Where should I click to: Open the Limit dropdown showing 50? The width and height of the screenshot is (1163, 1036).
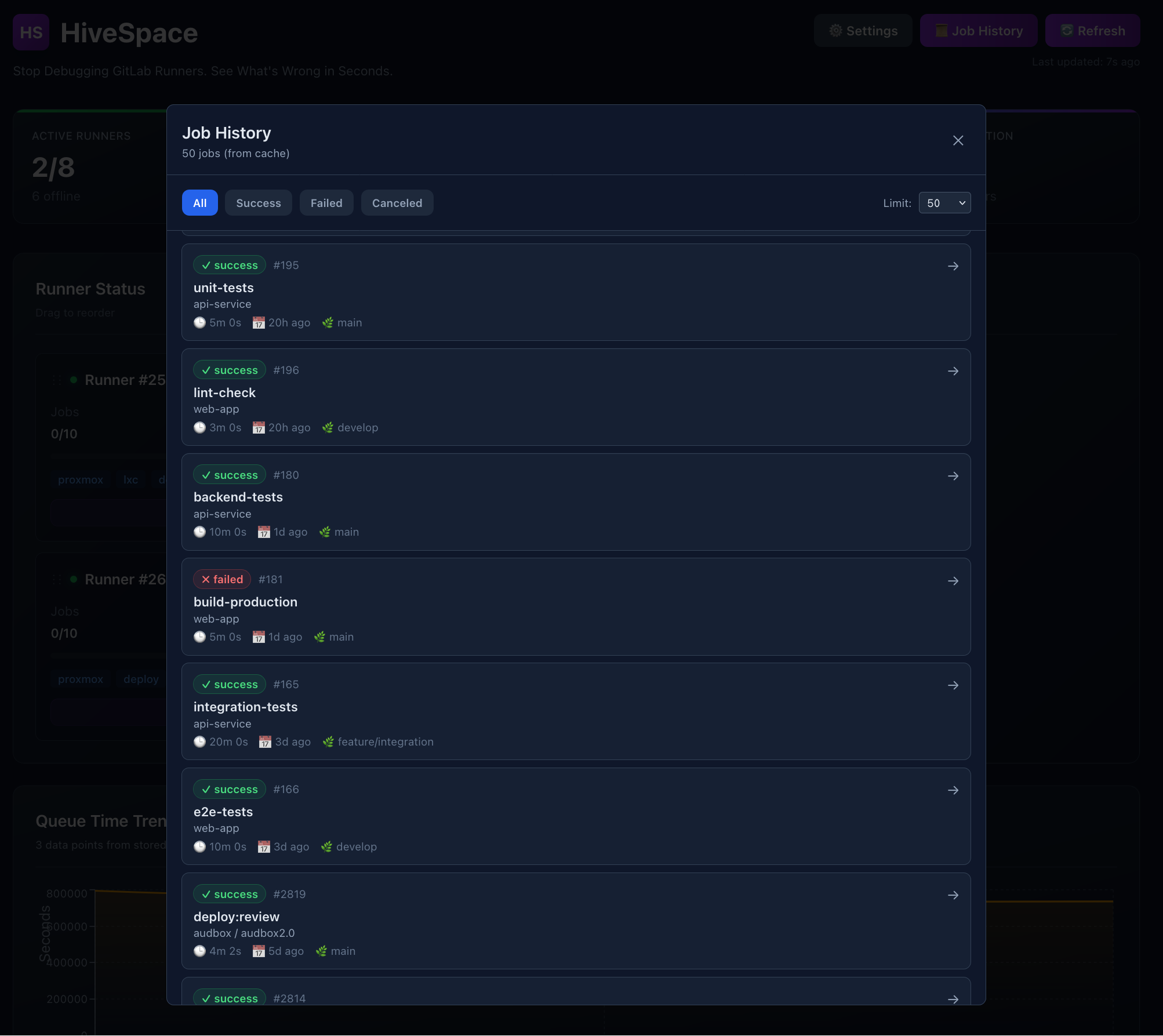pyautogui.click(x=944, y=203)
